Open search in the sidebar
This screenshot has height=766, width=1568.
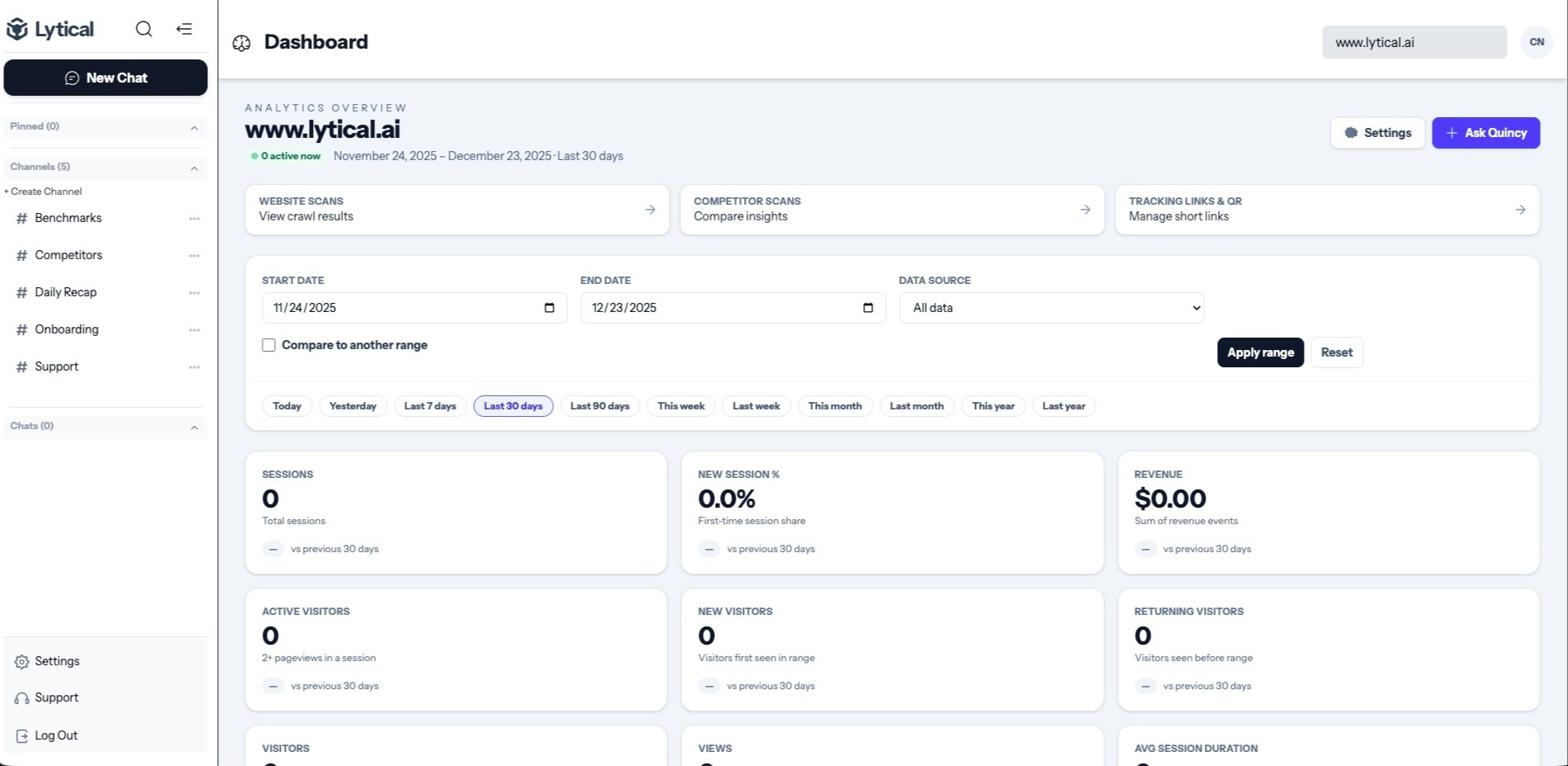[144, 29]
